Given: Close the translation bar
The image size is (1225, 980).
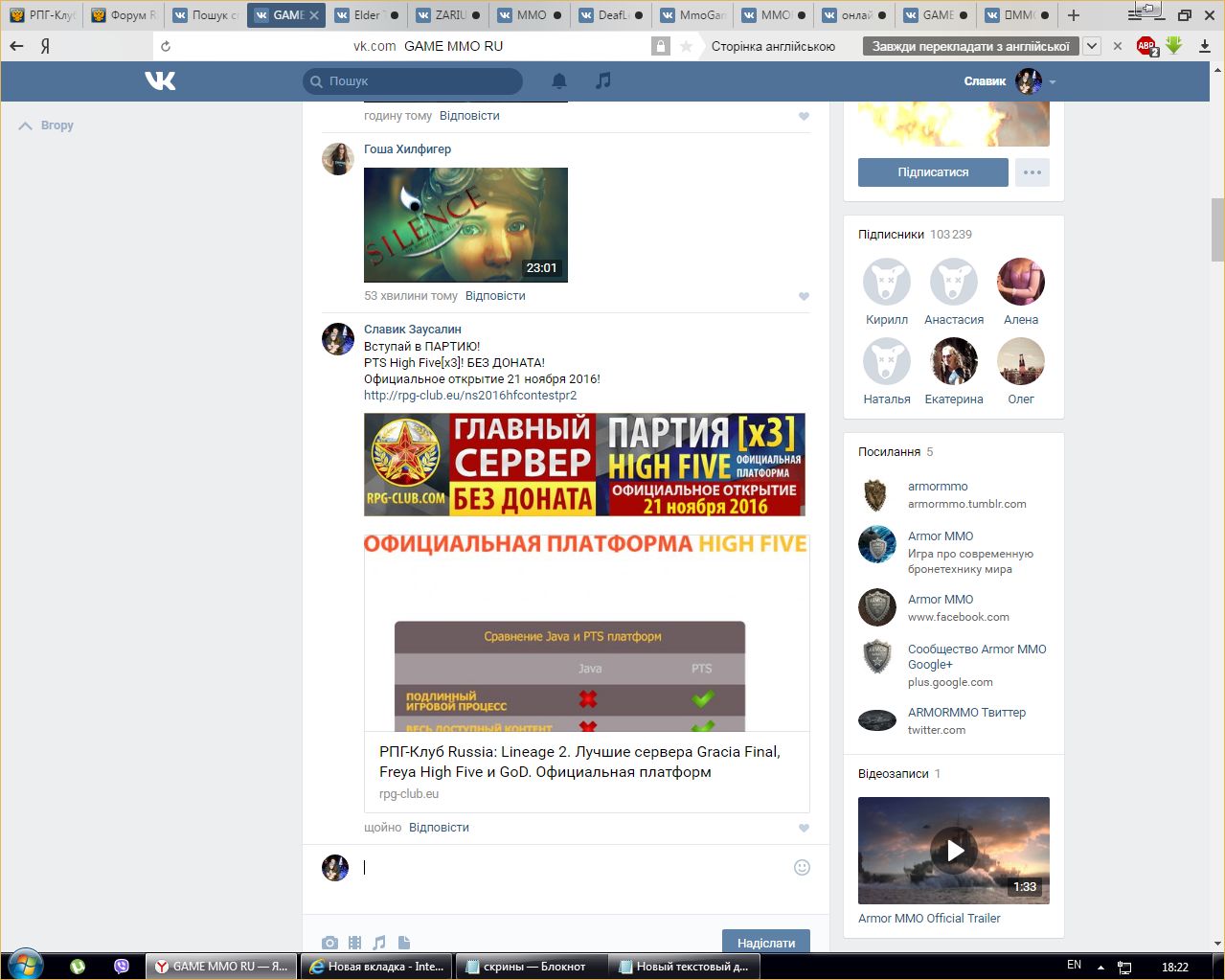Looking at the screenshot, I should [x=1118, y=46].
